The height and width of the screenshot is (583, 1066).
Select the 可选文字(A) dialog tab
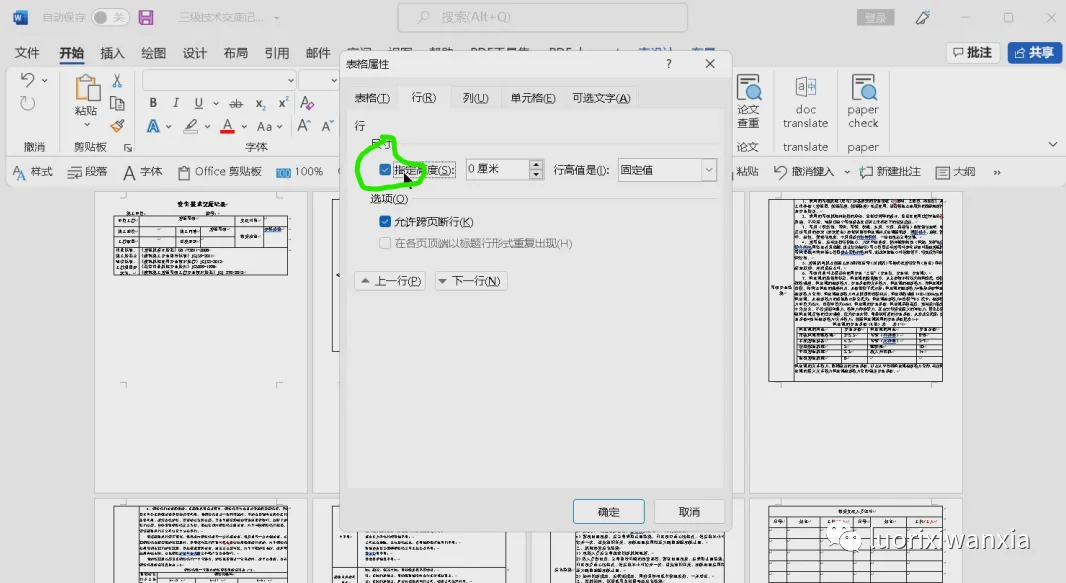click(601, 98)
